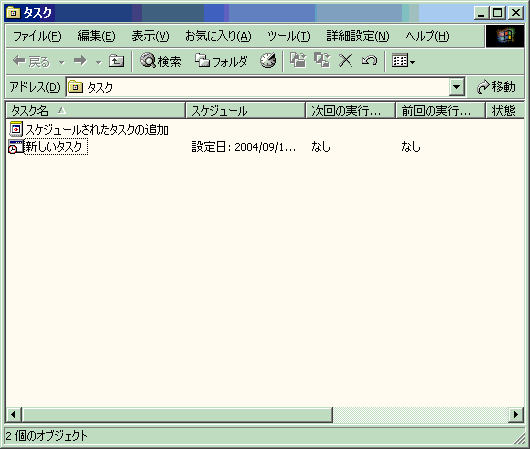Click the Windows logo throbber
Viewport: 530px width, 449px height.
[x=505, y=36]
